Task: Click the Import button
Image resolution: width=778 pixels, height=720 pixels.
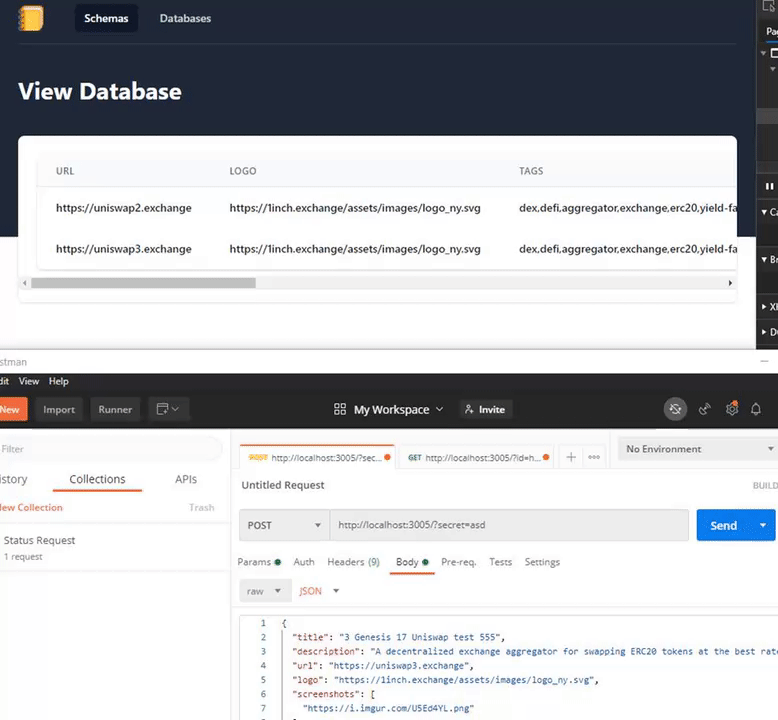Action: pyautogui.click(x=59, y=409)
